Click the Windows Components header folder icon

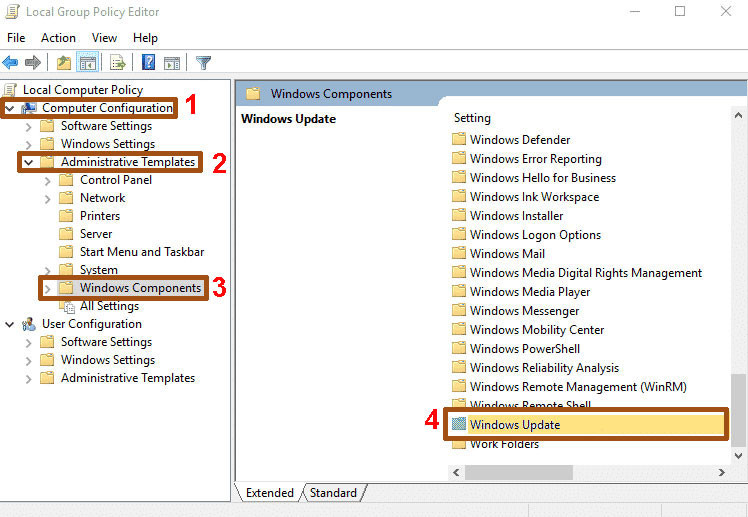(x=253, y=93)
